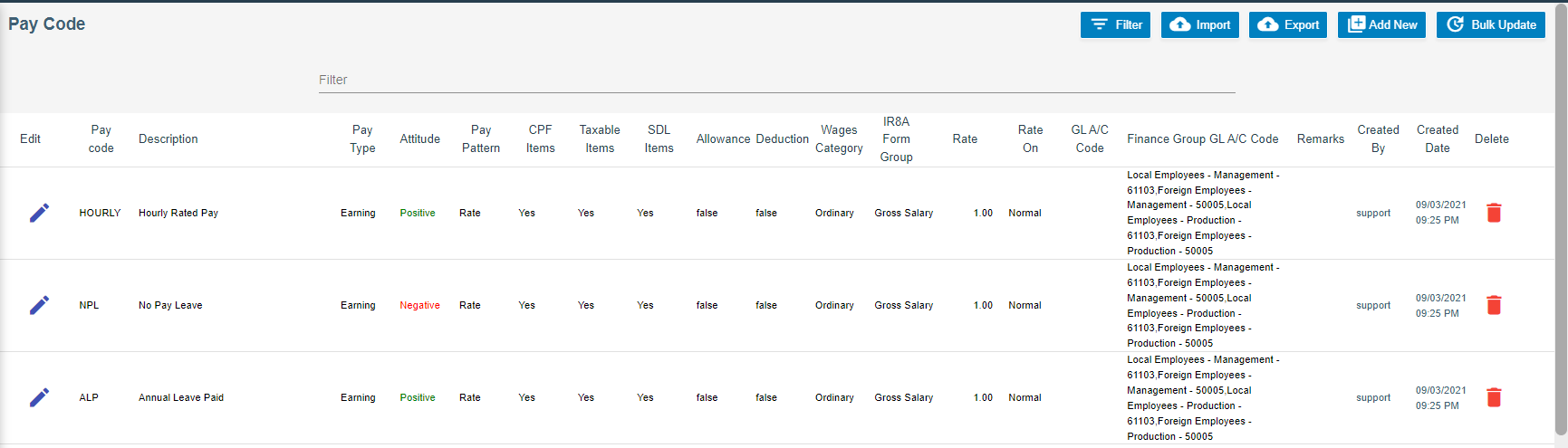1568x448 pixels.
Task: Edit the HOURLY pay code row
Action: (39, 213)
